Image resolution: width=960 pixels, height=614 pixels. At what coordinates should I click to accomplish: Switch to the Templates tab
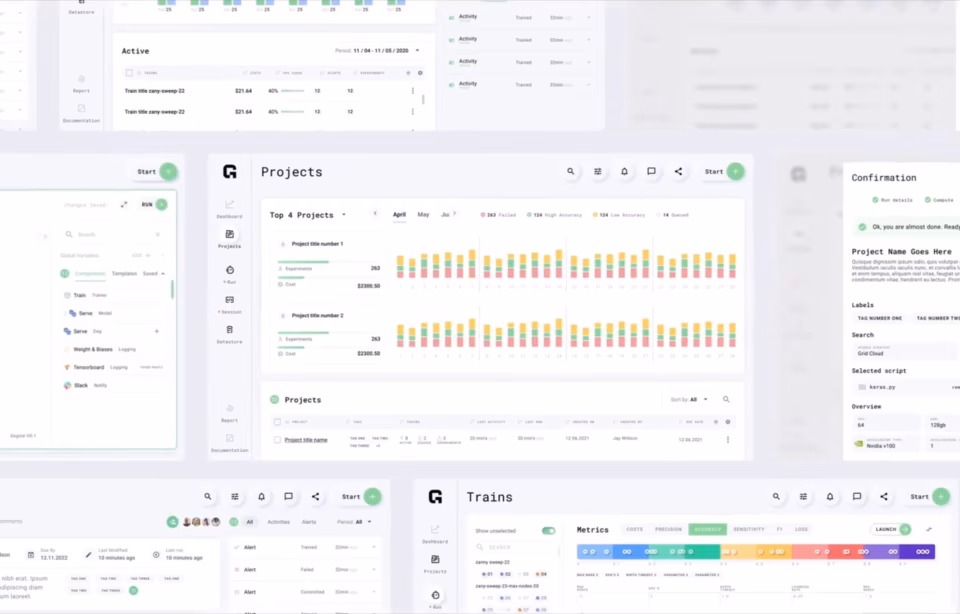click(124, 274)
